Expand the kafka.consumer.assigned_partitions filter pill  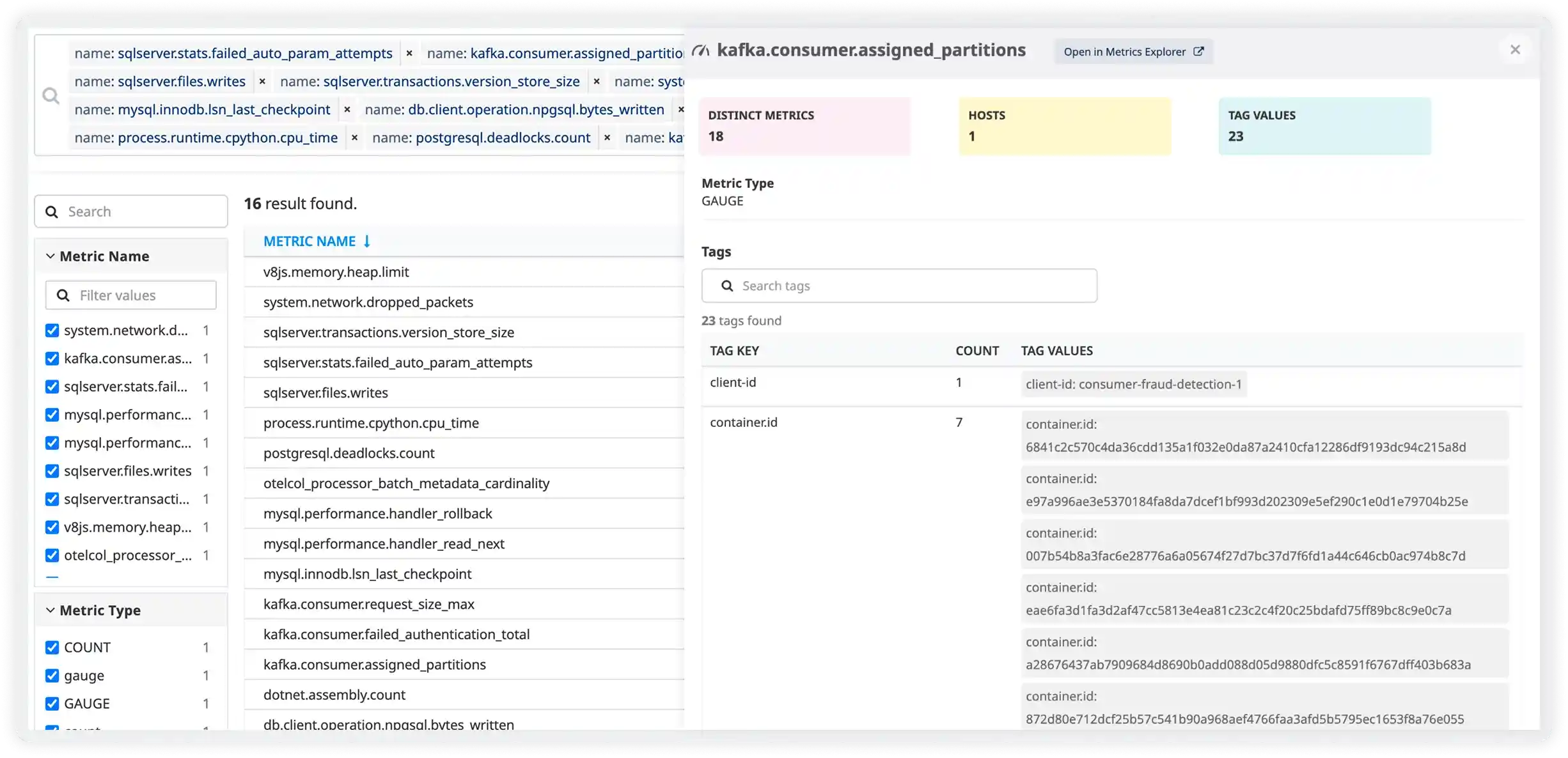tap(556, 53)
